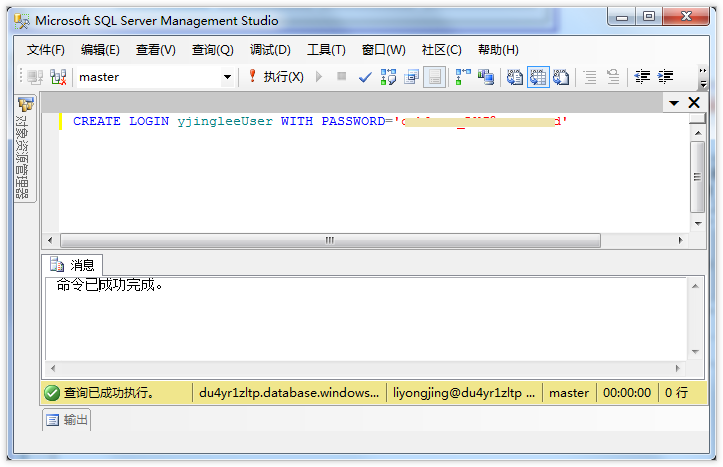Click the 查询已成功执行 status text
Viewport: 723px width, 467px height.
point(109,393)
